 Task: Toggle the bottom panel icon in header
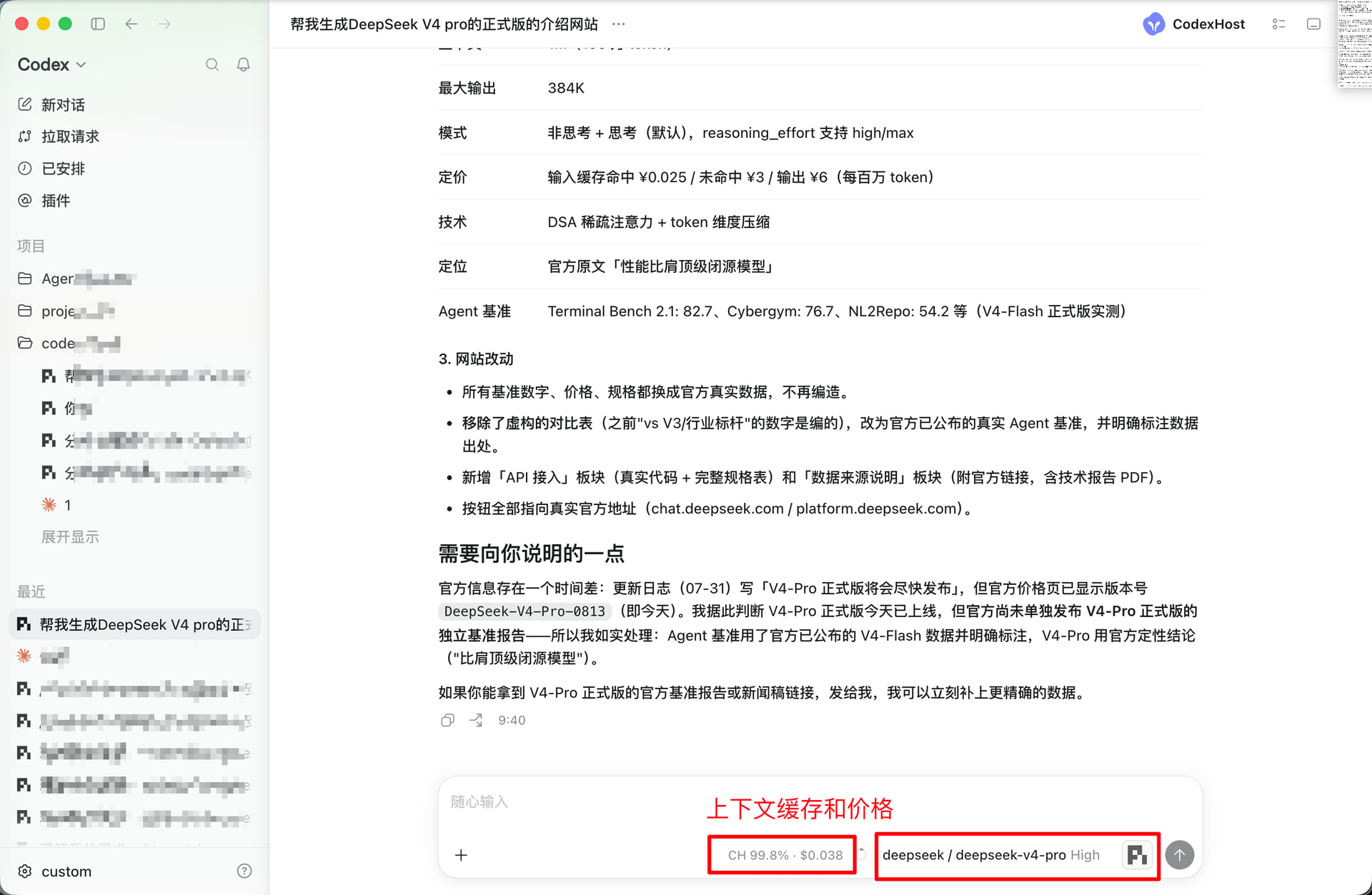[1313, 24]
